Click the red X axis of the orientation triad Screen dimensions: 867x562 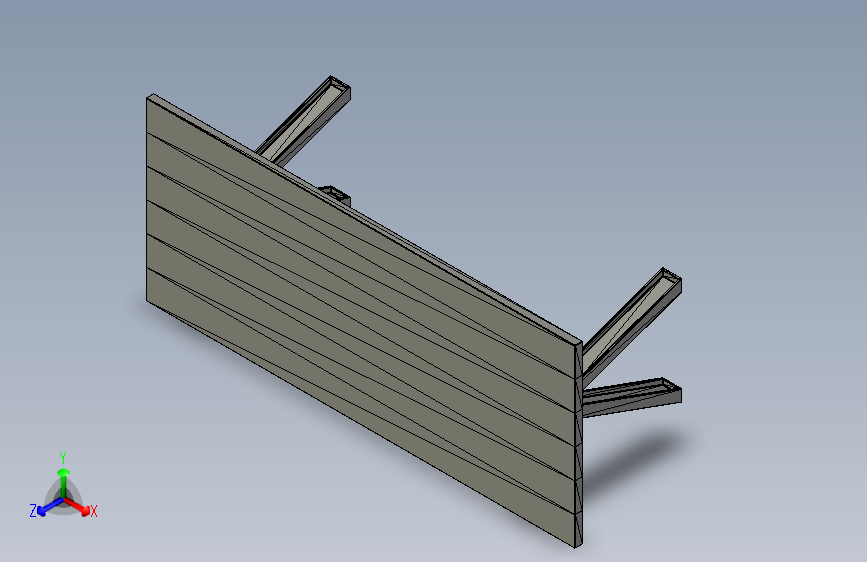click(77, 506)
